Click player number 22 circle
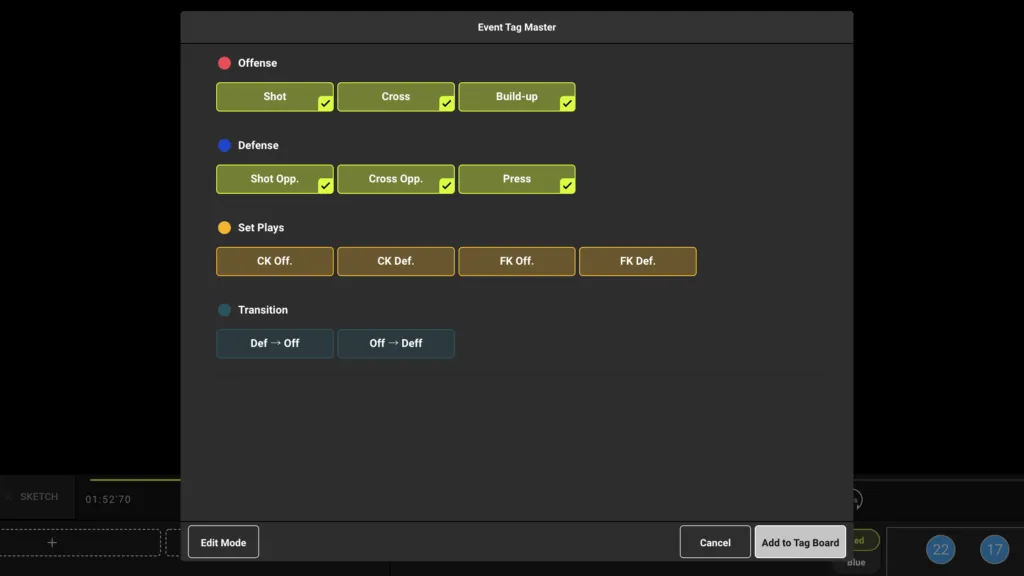This screenshot has width=1024, height=576. point(940,550)
